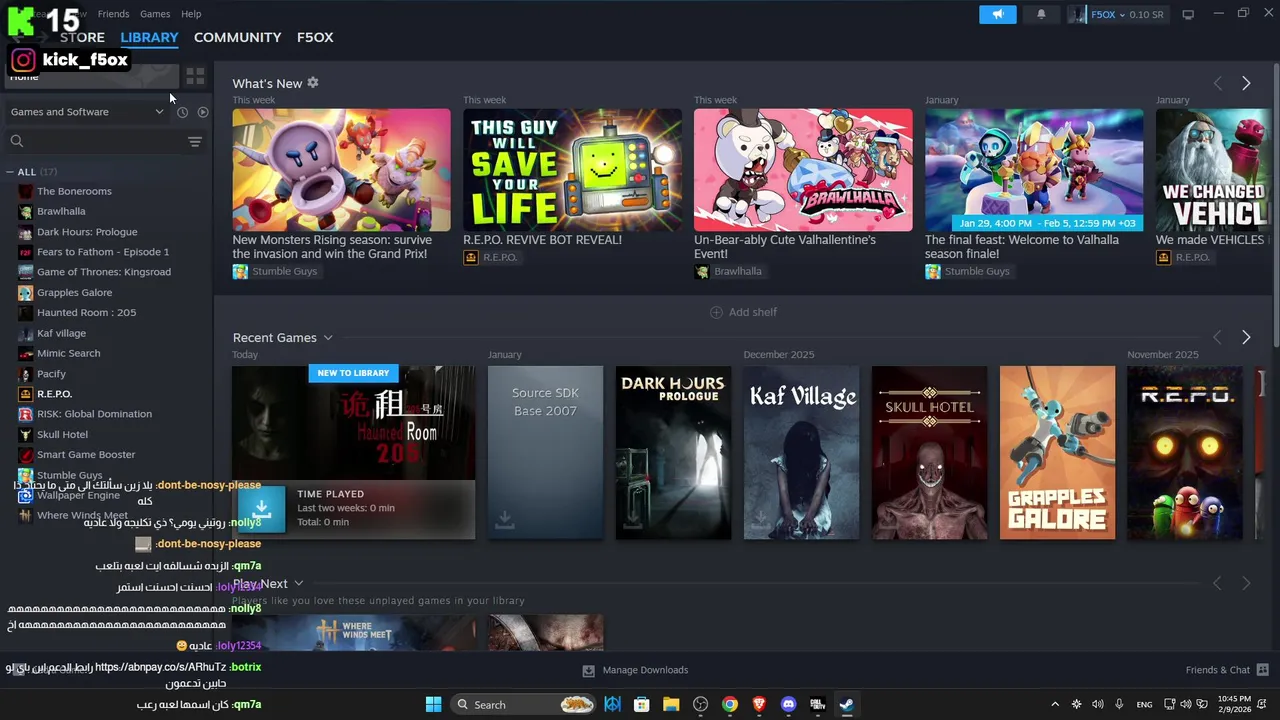Open R.E.P.O. REVIVE BOT REVEAL news title
1280x720 pixels.
pos(542,240)
